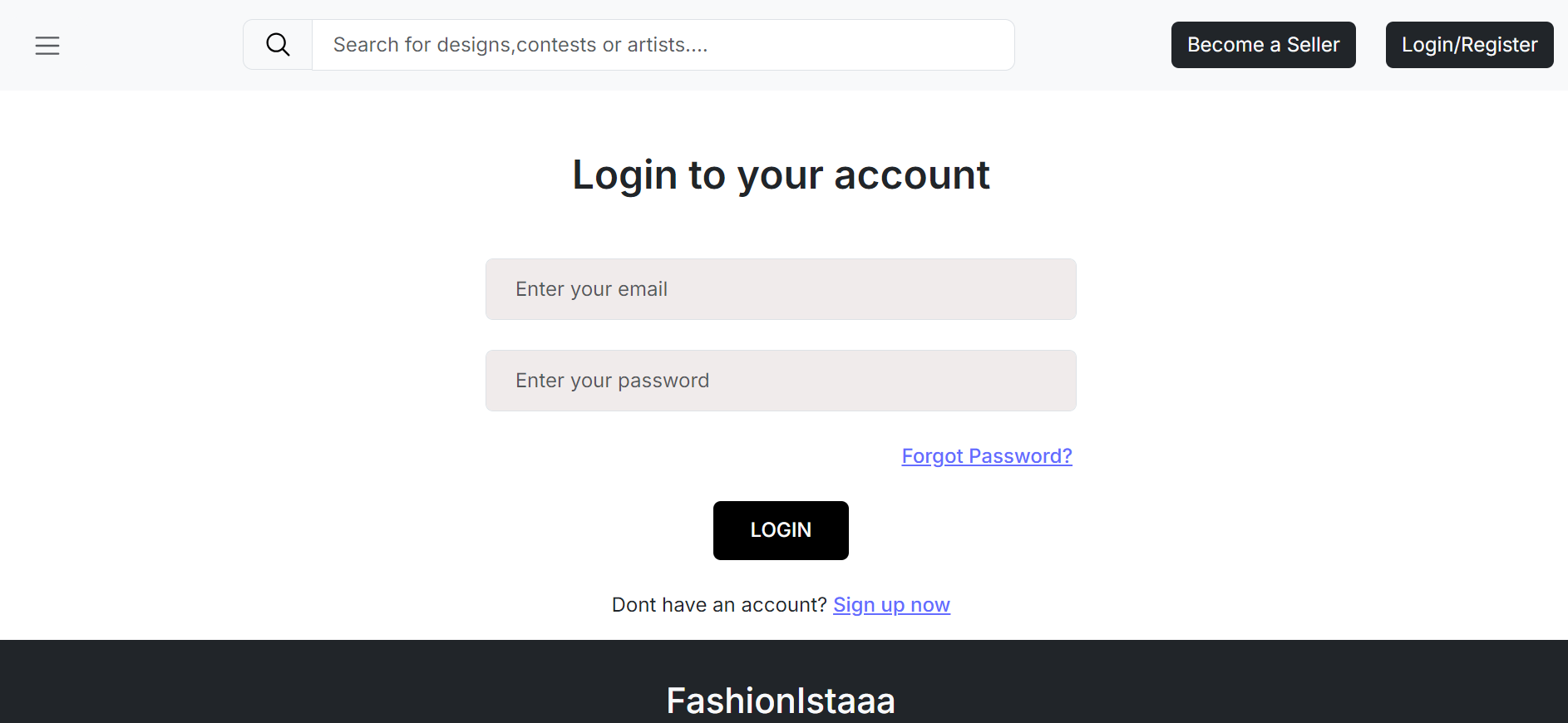Click the Login to your account heading
This screenshot has width=1568, height=723.
pos(781,175)
